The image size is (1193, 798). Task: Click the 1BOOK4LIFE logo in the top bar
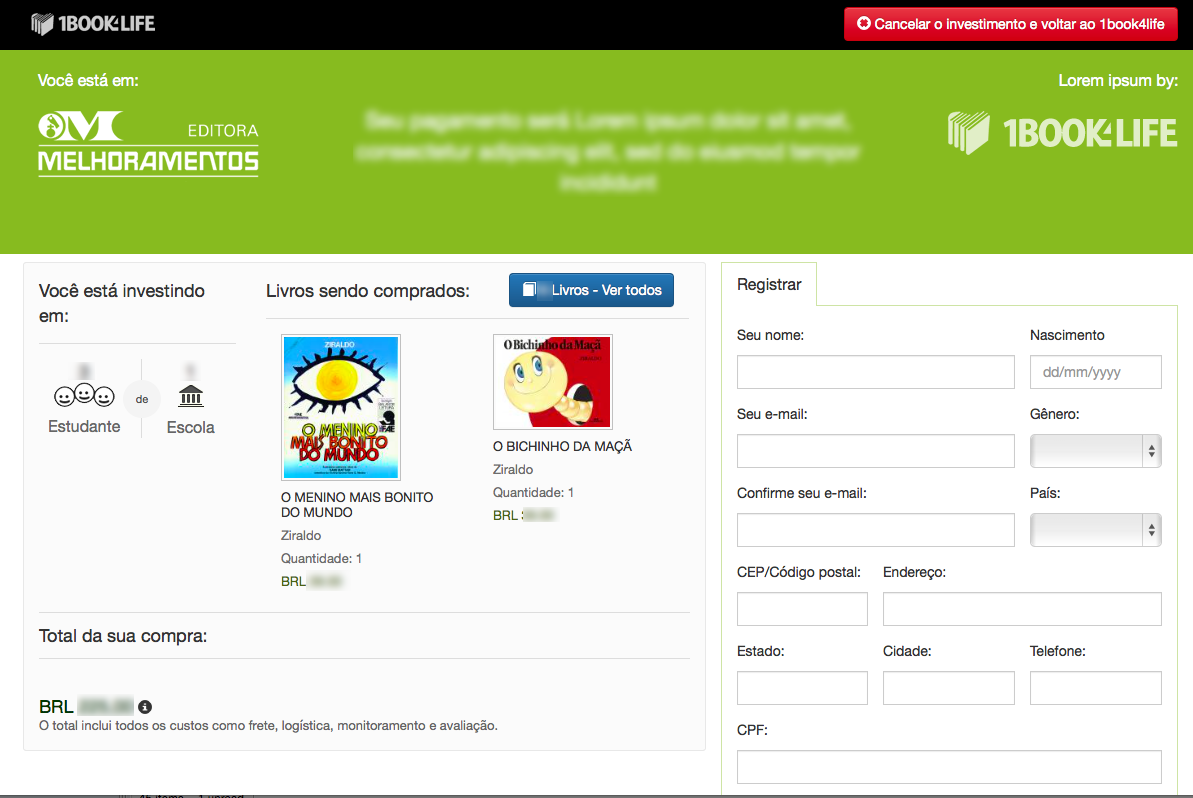[x=93, y=24]
